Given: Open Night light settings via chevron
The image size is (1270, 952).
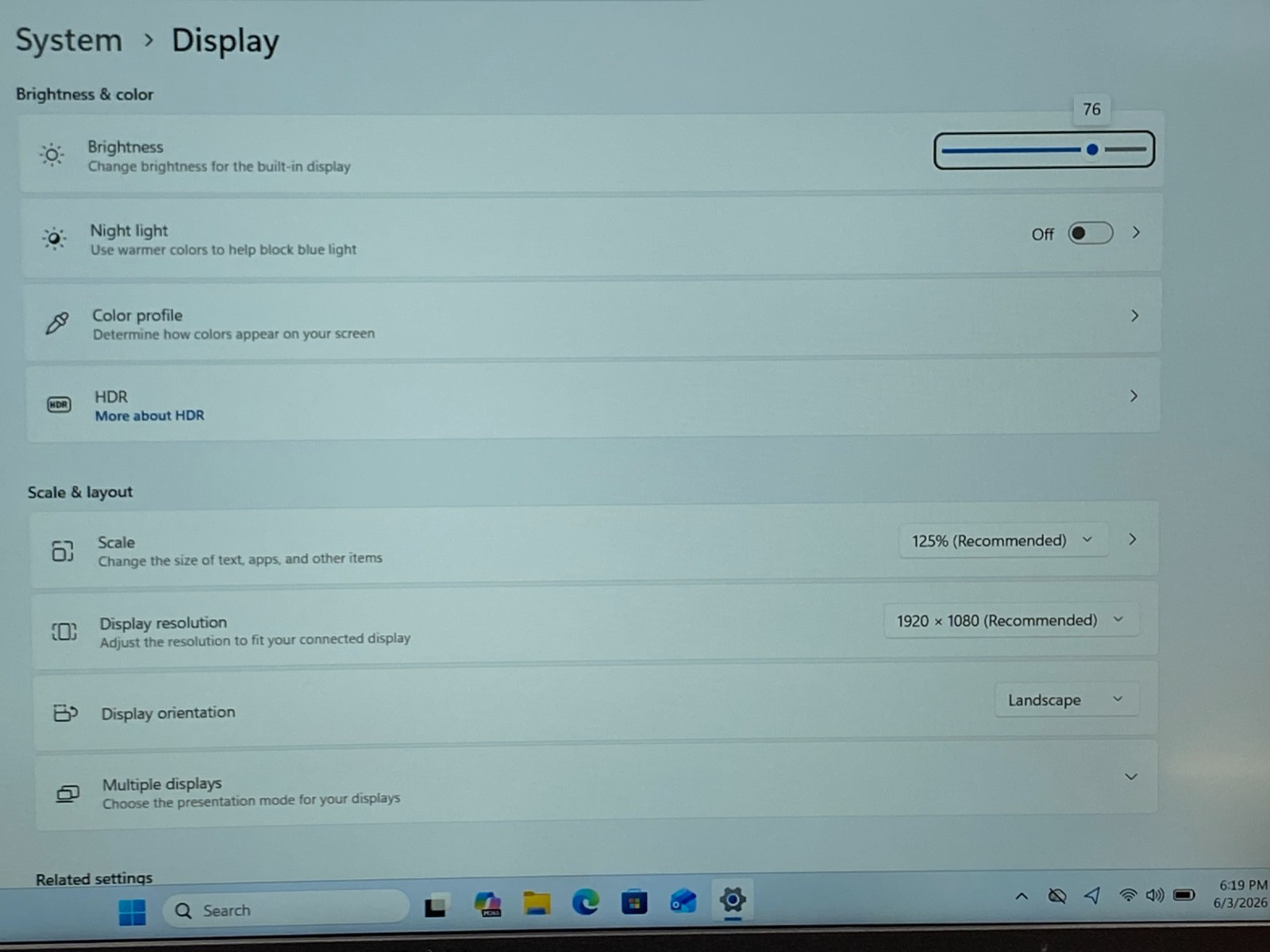Looking at the screenshot, I should pyautogui.click(x=1136, y=232).
